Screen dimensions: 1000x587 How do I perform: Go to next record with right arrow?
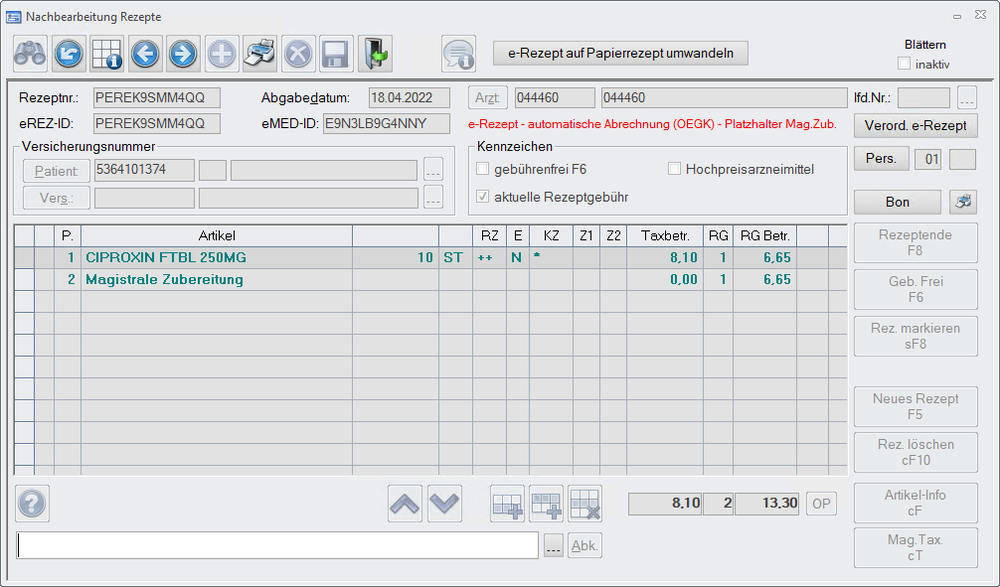(x=183, y=53)
